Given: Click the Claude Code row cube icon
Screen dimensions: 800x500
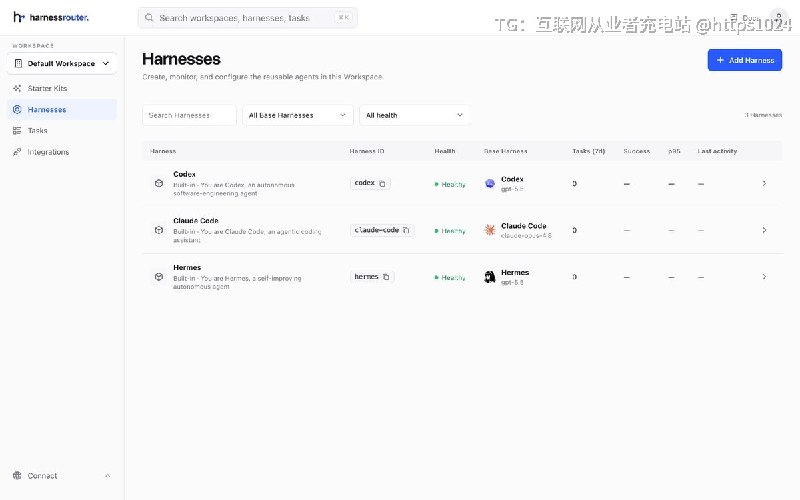Looking at the screenshot, I should tap(159, 230).
